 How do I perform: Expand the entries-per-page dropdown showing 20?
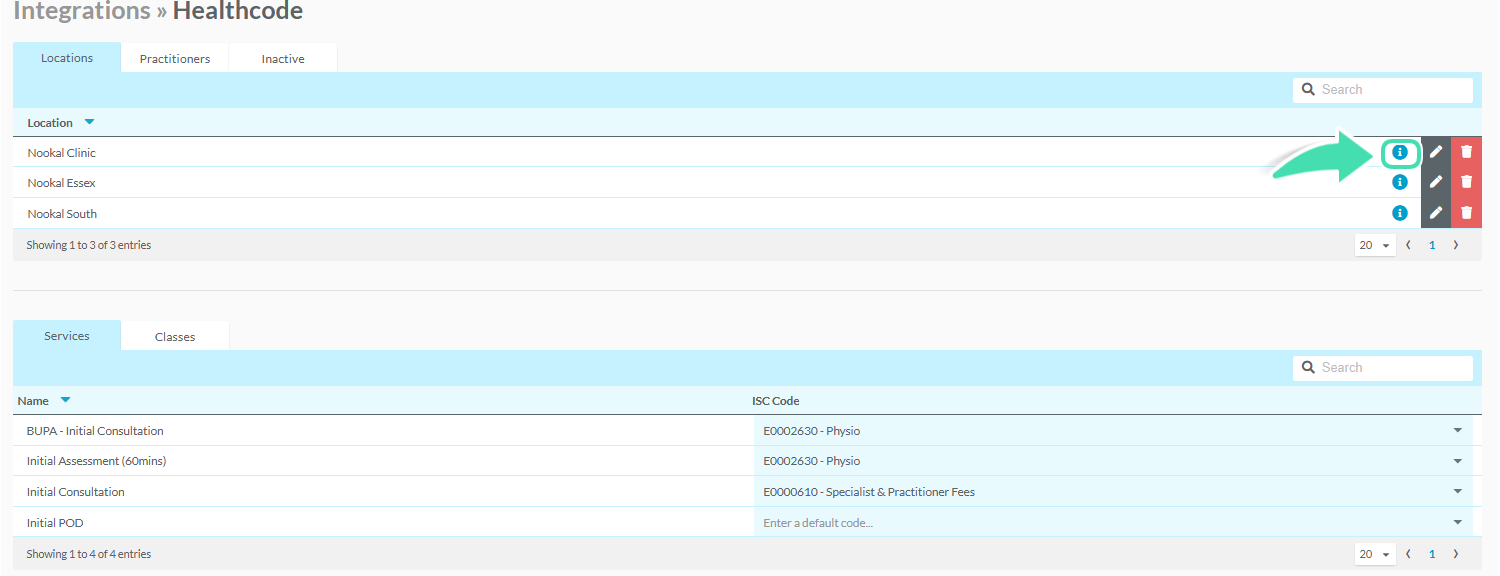[x=1375, y=244]
